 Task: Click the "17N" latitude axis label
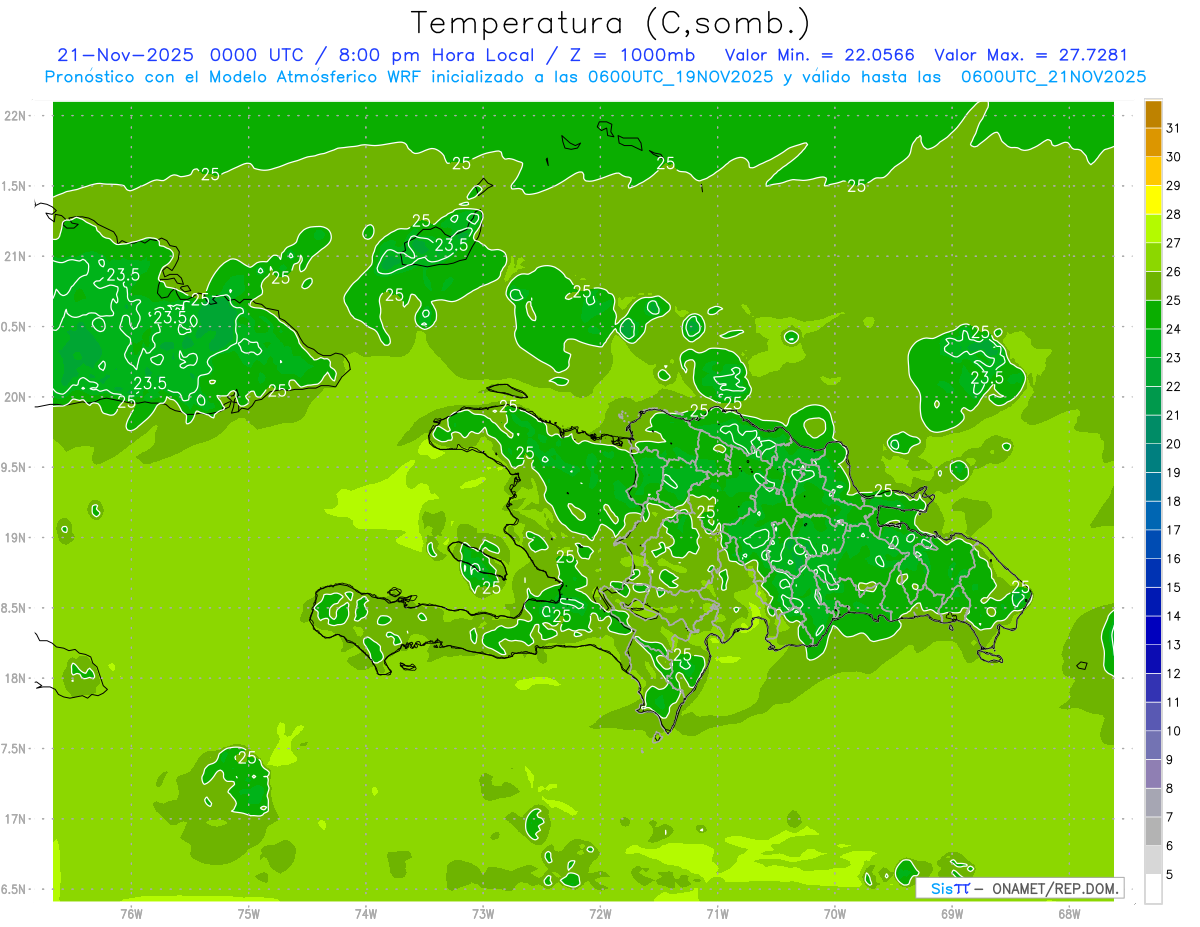[14, 819]
